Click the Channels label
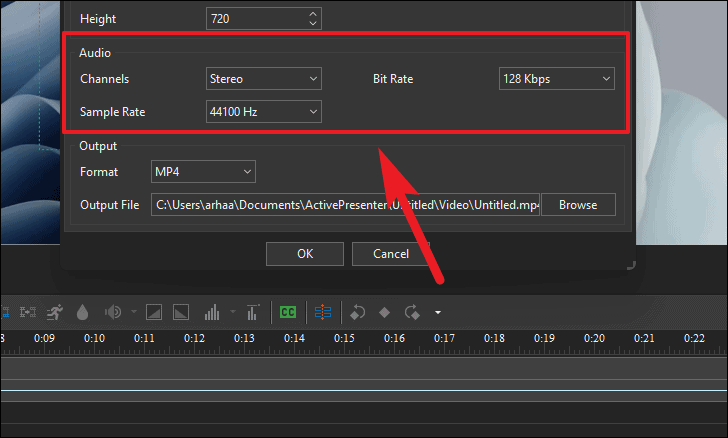This screenshot has width=728, height=438. coord(104,79)
